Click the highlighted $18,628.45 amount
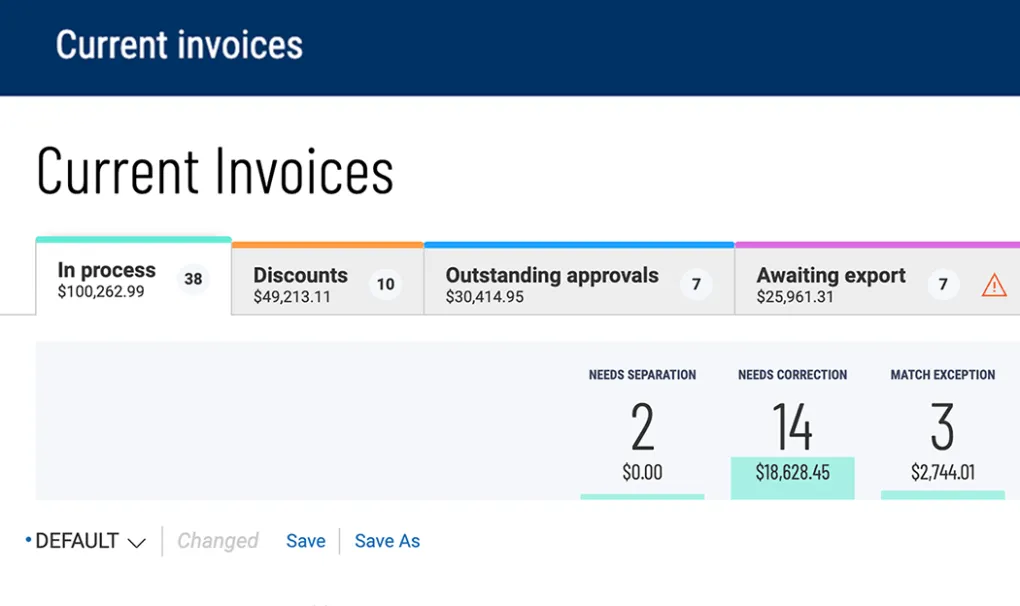The height and width of the screenshot is (606, 1020). [x=792, y=472]
